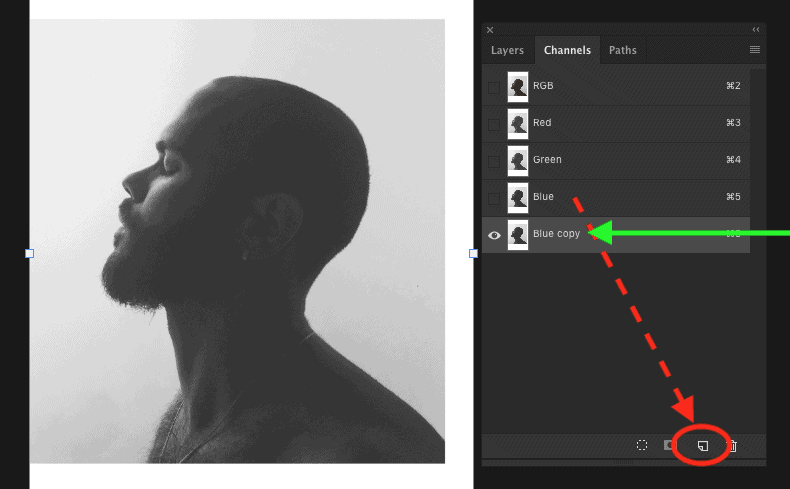Switch to the Layers tab

(507, 50)
